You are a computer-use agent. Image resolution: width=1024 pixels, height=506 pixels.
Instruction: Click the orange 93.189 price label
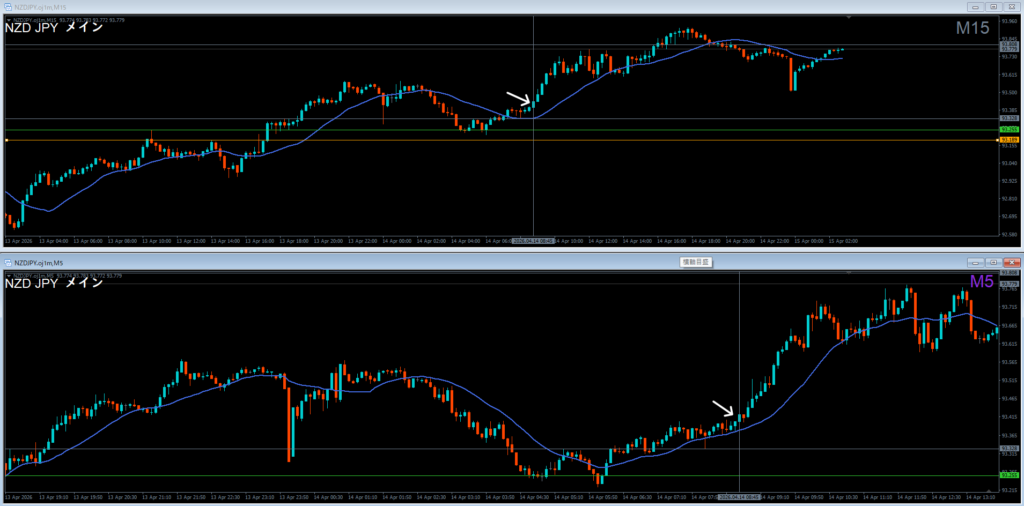(x=1009, y=141)
